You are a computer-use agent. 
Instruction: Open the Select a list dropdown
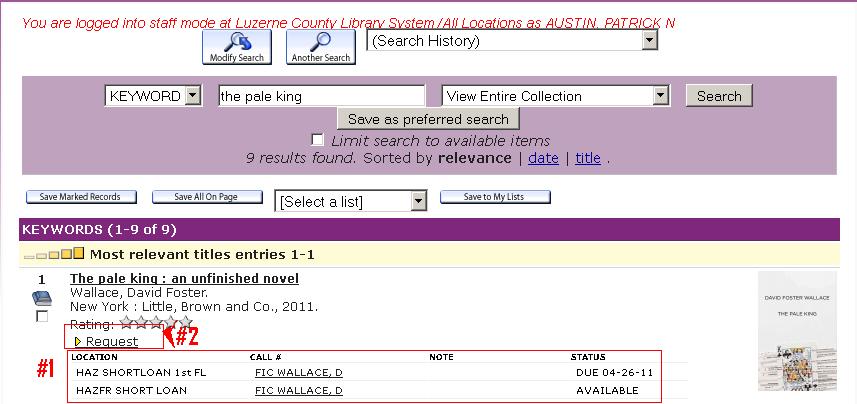point(351,201)
